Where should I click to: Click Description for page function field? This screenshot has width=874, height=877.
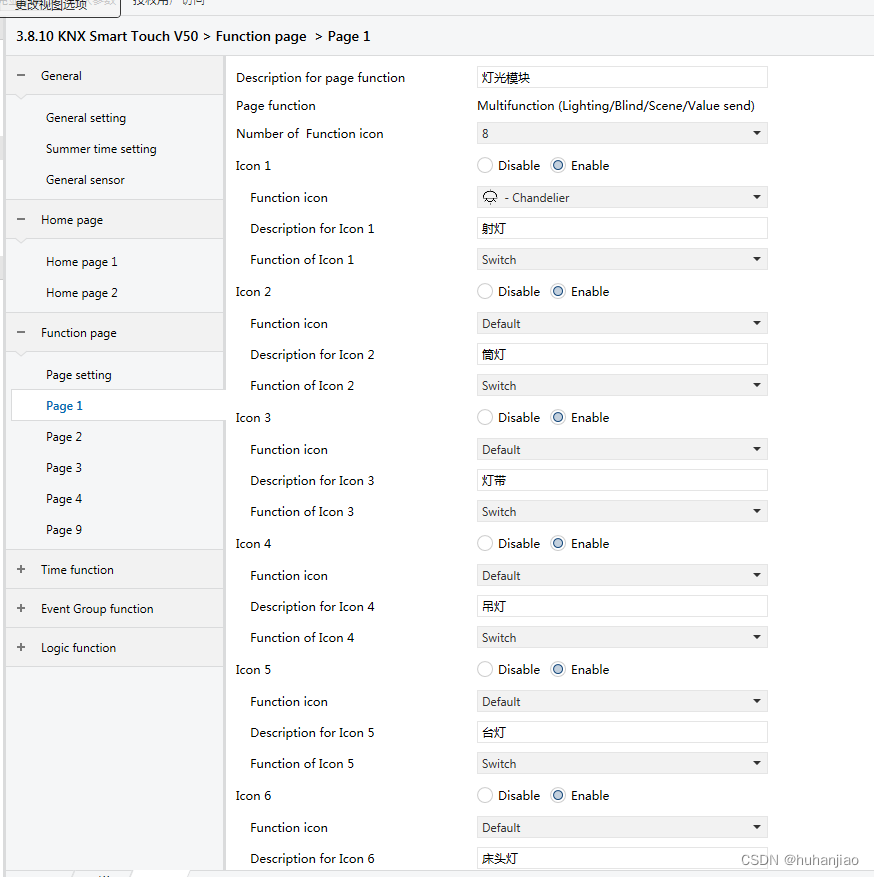[621, 78]
